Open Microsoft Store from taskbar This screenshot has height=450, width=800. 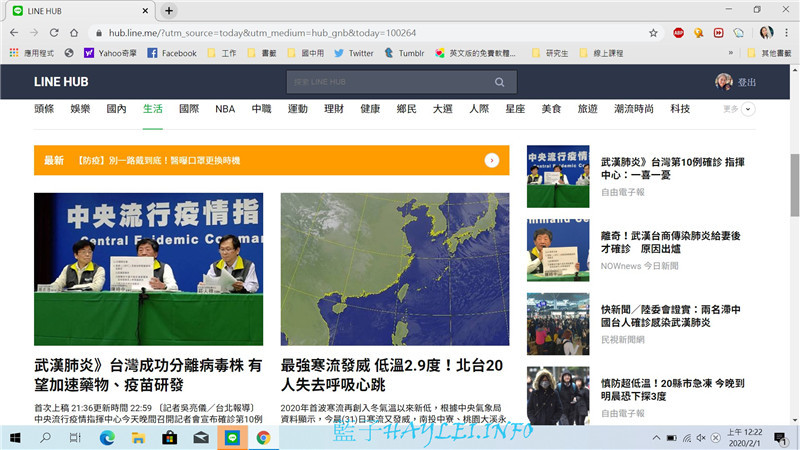tap(169, 438)
